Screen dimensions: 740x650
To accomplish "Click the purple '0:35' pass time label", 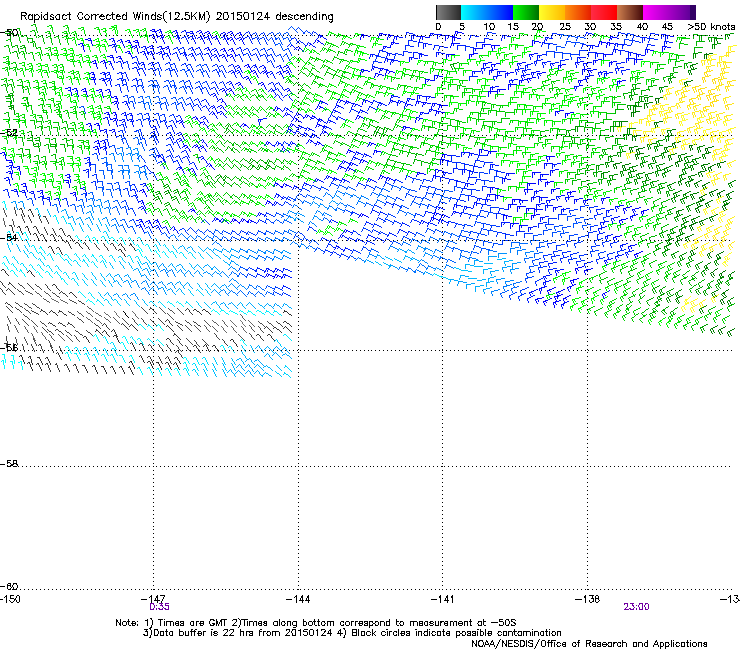I will point(159,607).
